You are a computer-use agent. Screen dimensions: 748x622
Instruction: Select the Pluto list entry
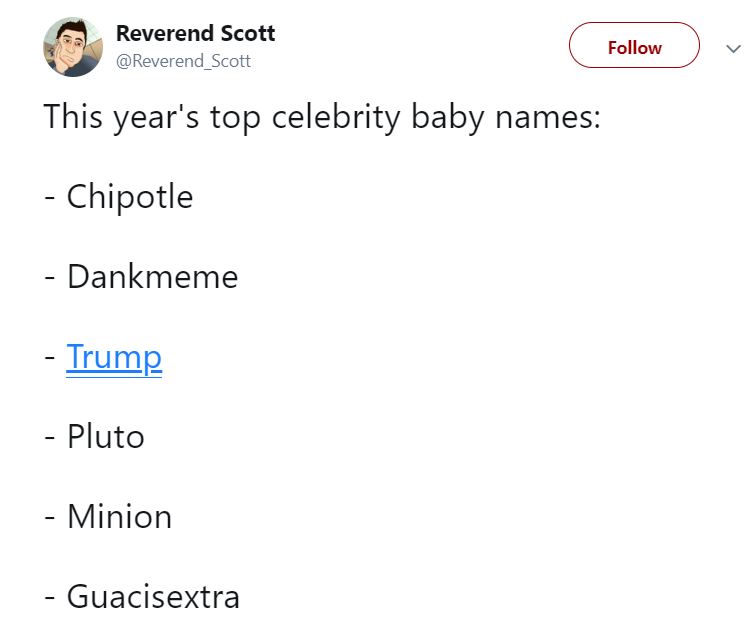click(x=105, y=437)
